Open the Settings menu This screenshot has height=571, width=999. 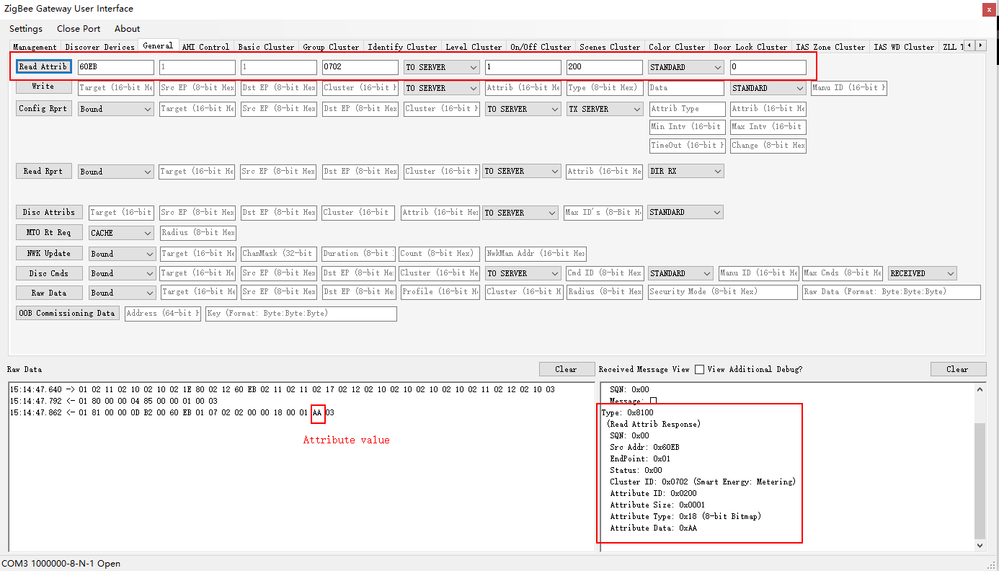[x=25, y=29]
